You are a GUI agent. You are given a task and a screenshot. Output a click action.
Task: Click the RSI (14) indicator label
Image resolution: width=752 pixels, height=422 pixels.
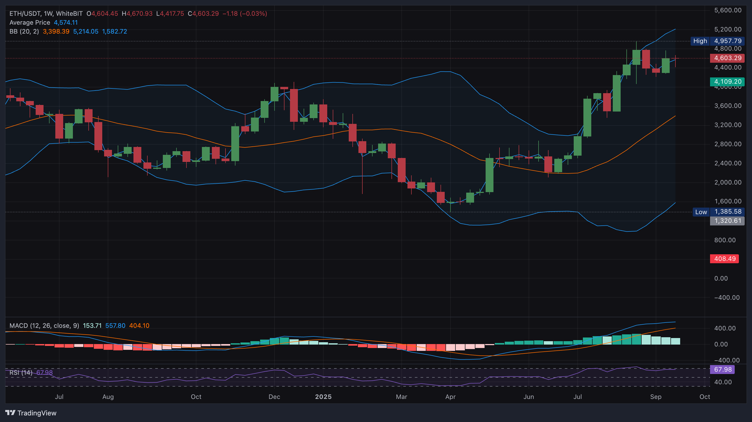(21, 372)
